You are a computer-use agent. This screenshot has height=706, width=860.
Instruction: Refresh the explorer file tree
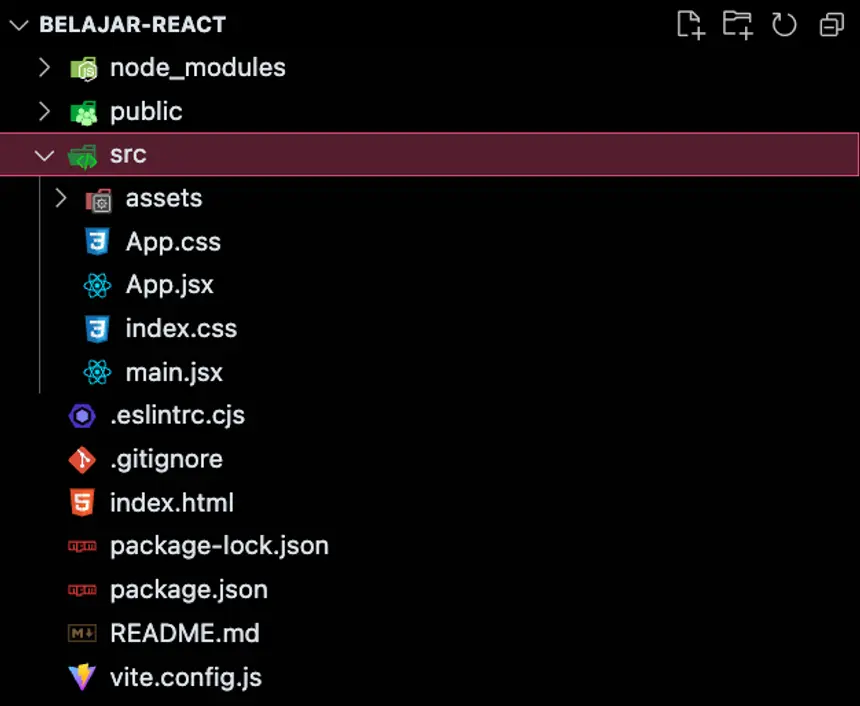pos(784,25)
